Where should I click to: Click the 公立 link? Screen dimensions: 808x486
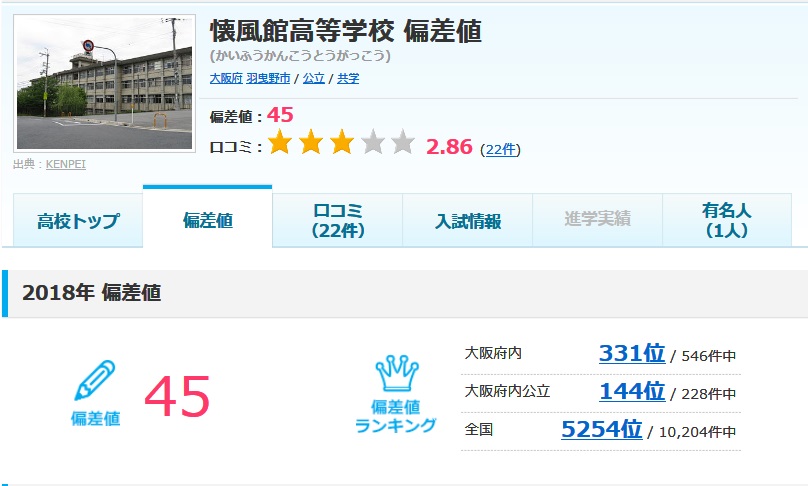pyautogui.click(x=313, y=78)
